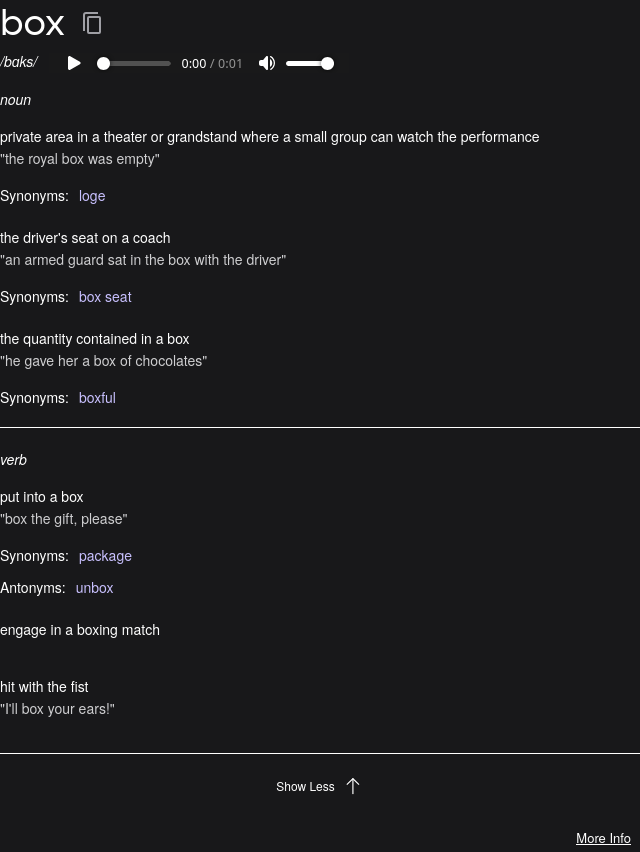
Task: Click the 'verb' part-of-speech label
Action: click(14, 460)
